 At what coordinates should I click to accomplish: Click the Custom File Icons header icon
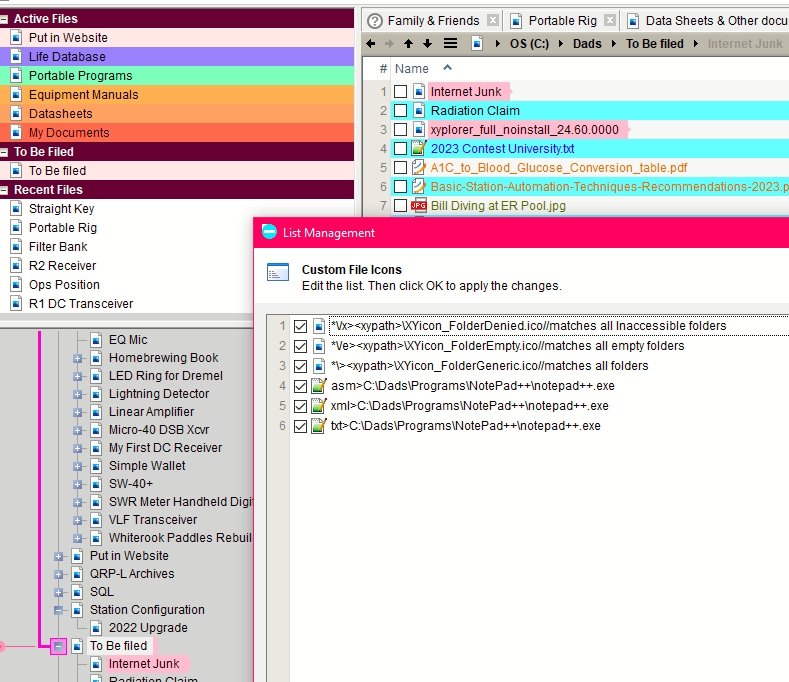(278, 272)
